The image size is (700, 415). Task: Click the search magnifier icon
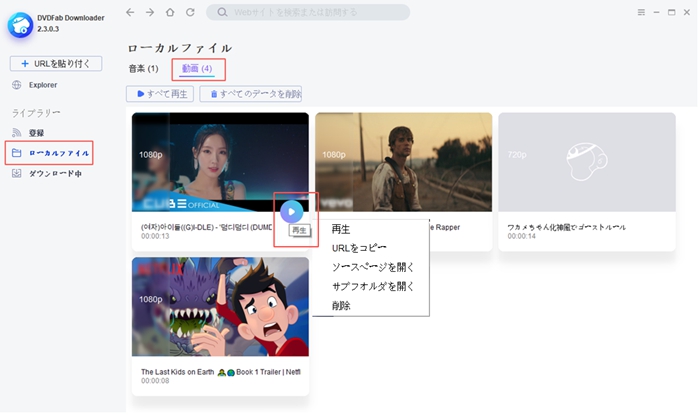[x=222, y=12]
